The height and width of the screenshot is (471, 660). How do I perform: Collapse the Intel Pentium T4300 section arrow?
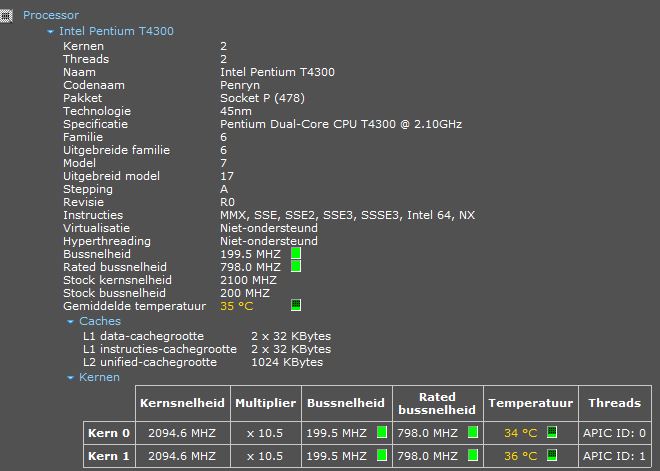point(51,32)
